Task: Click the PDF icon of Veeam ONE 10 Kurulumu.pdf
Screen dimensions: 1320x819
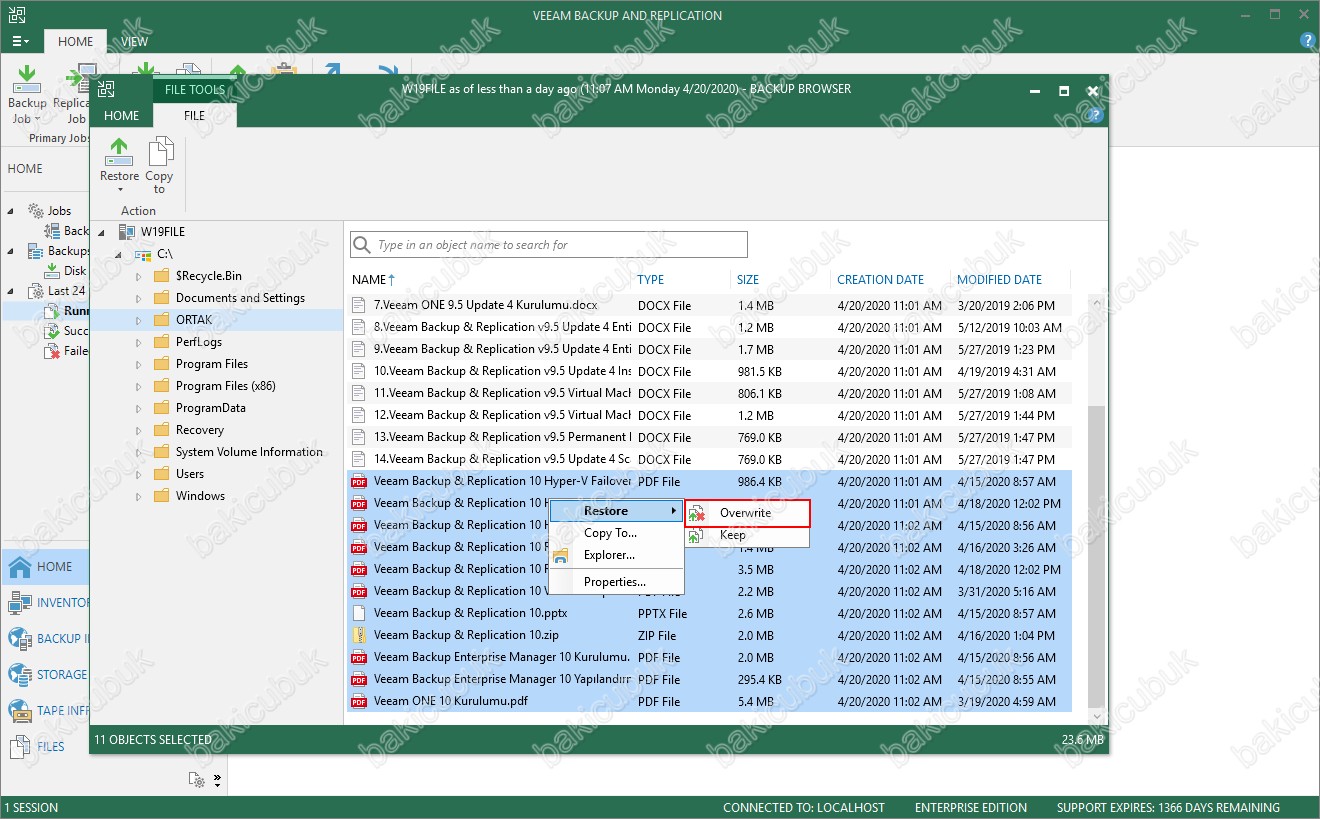Action: click(x=360, y=702)
